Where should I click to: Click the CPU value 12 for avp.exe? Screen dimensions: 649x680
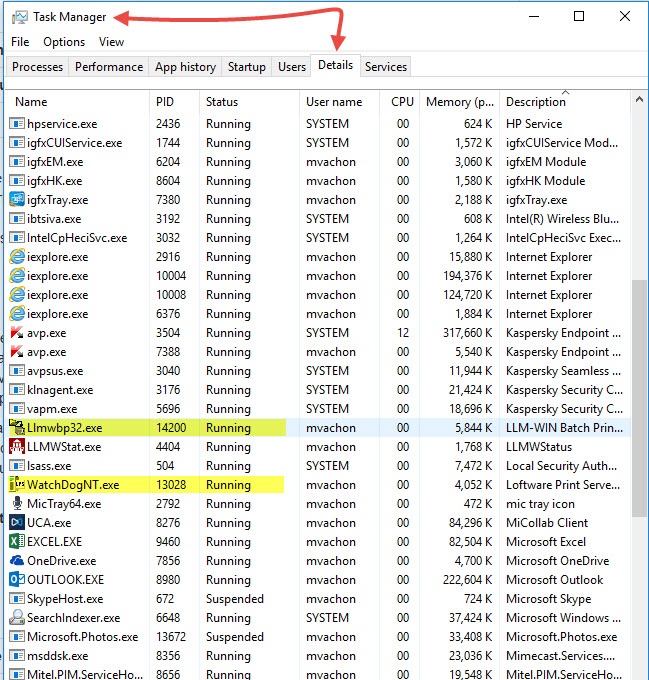click(403, 333)
